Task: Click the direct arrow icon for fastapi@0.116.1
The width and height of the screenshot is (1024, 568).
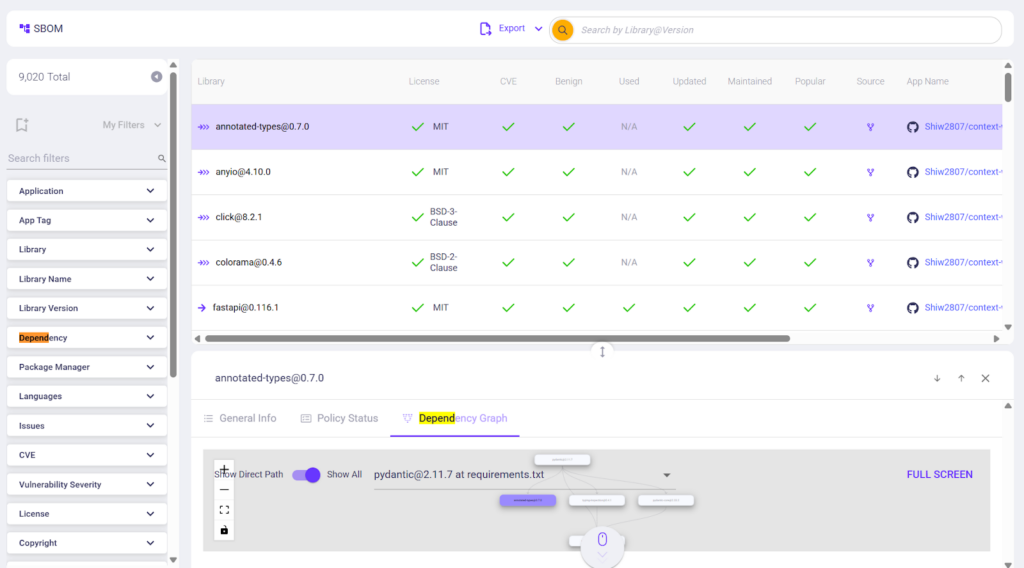Action: point(202,308)
